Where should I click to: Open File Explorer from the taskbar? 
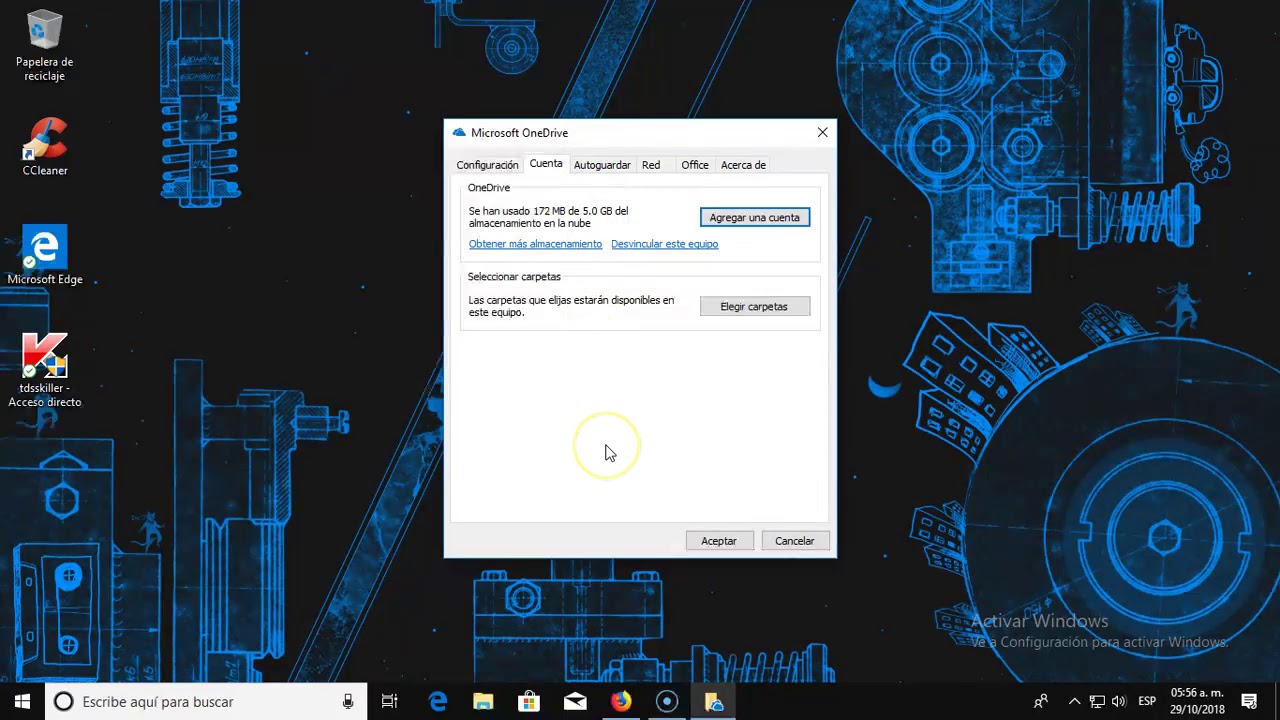pyautogui.click(x=483, y=702)
